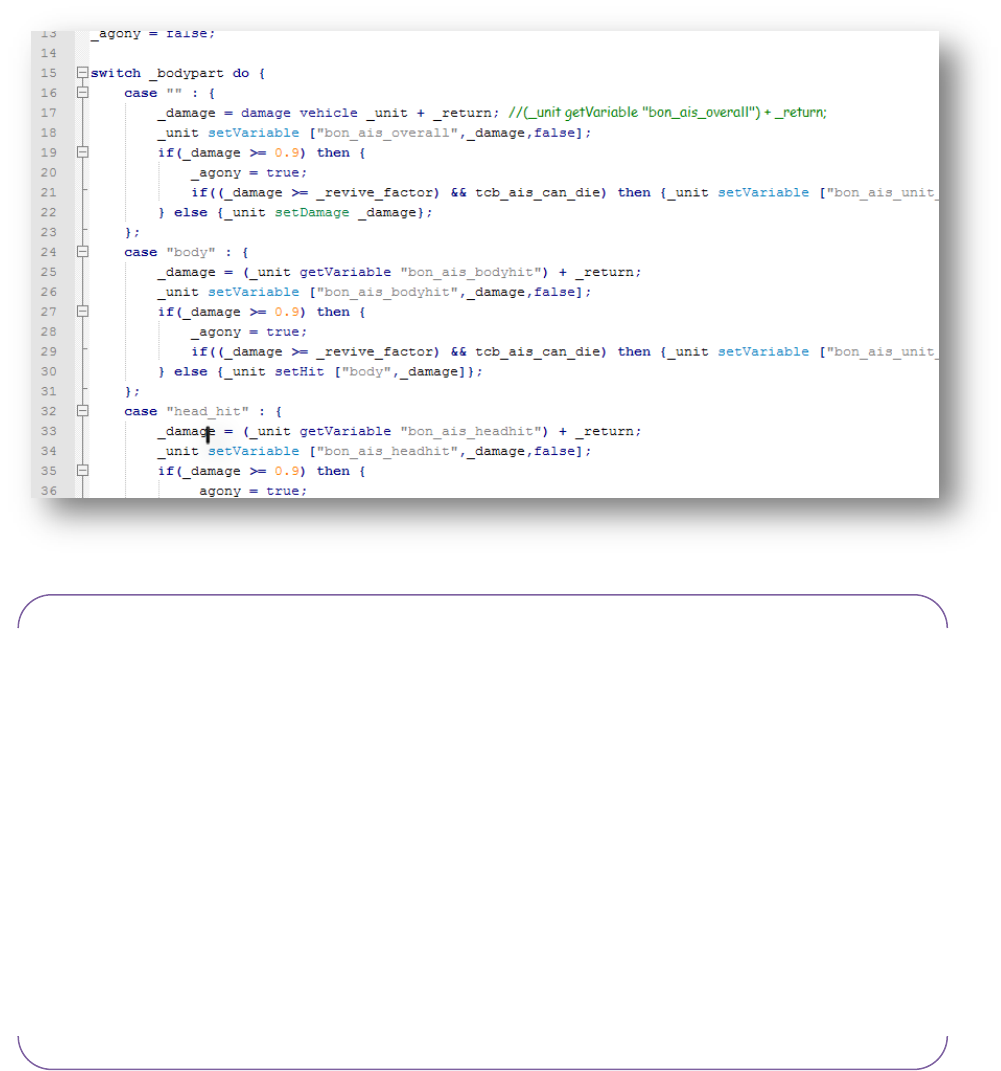1001x1071 pixels.
Task: Collapse the if block fold on line 35
Action: pos(83,471)
